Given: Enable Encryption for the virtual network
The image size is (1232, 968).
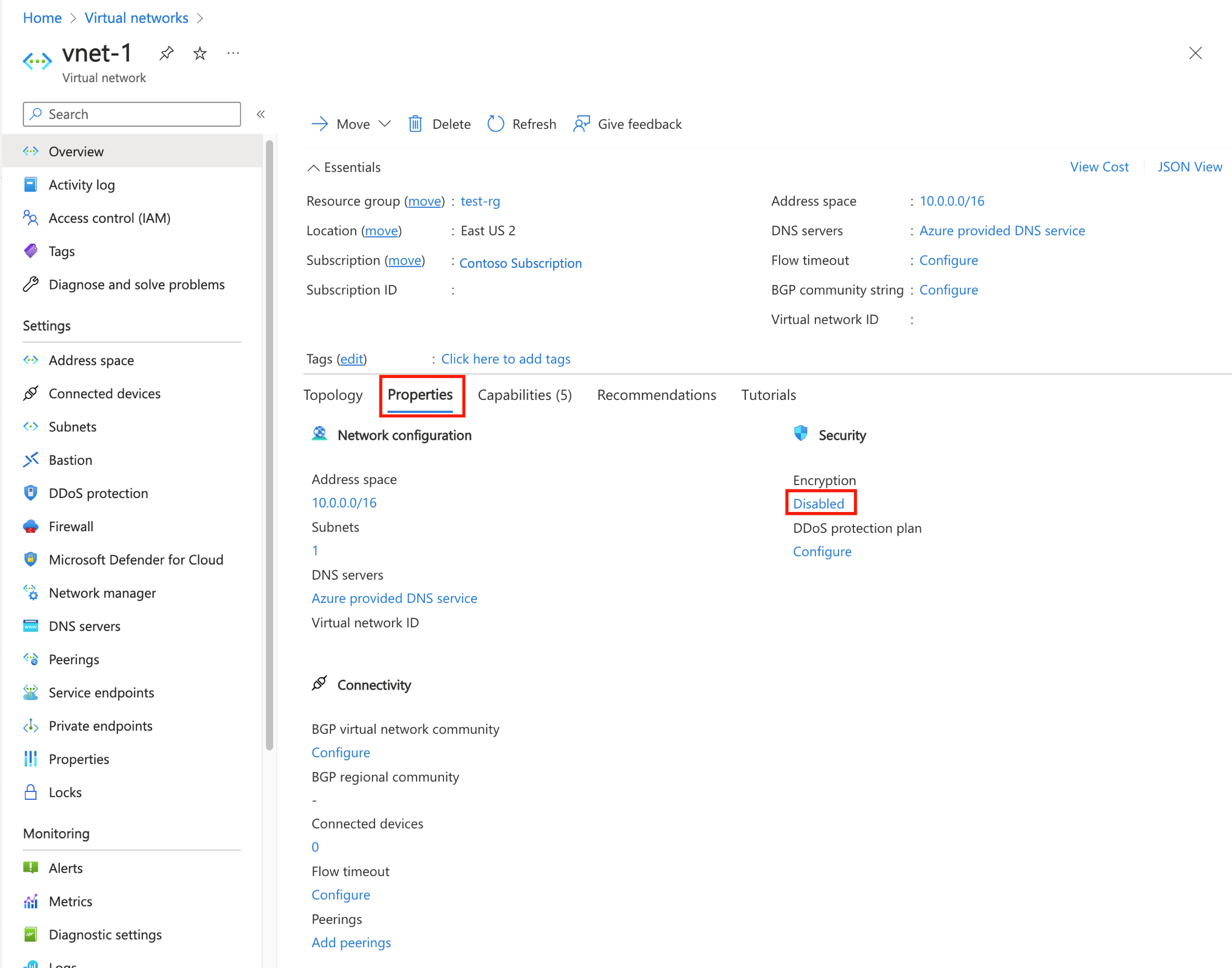Looking at the screenshot, I should point(820,502).
